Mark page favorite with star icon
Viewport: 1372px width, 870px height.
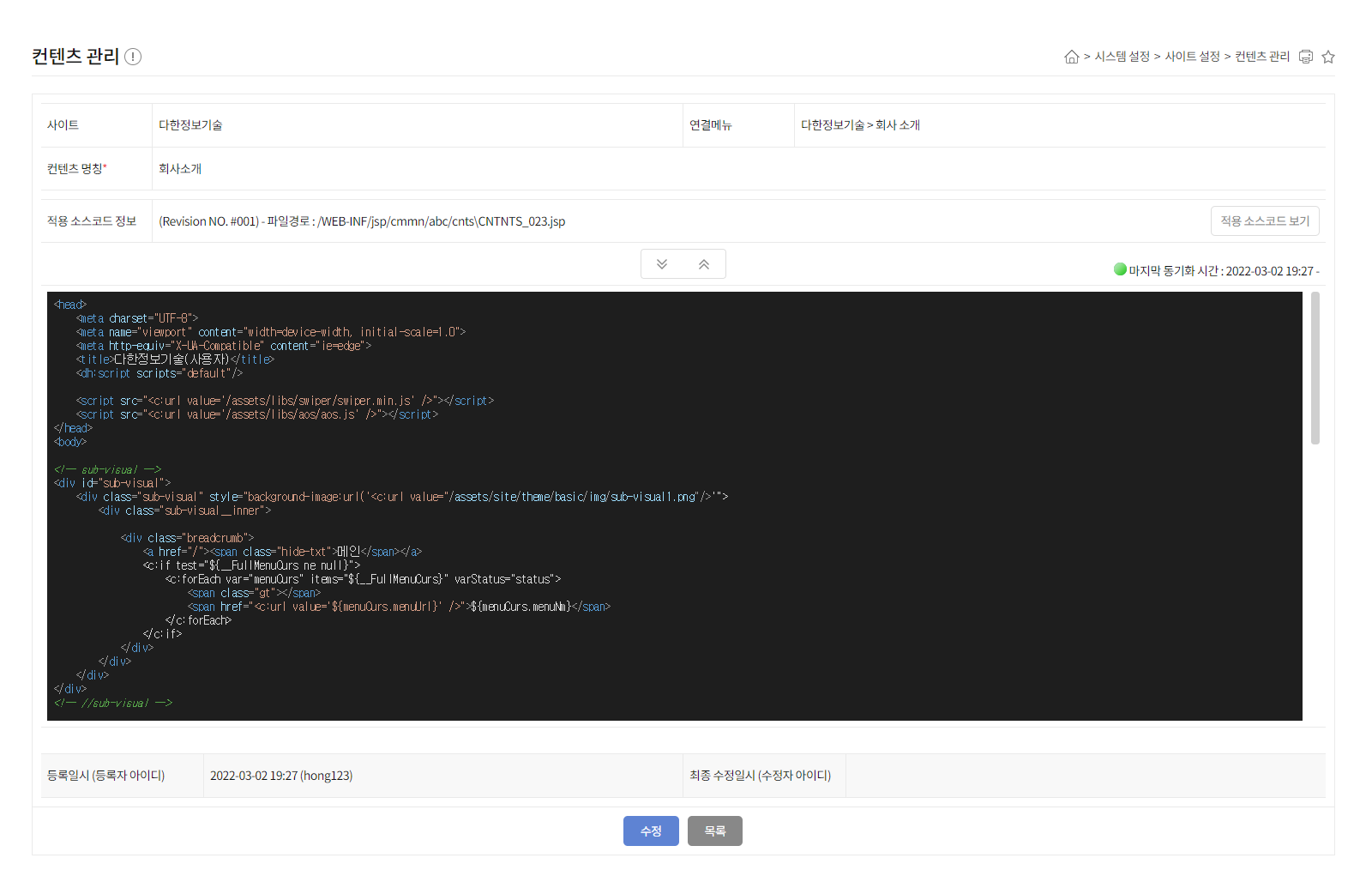coord(1328,57)
